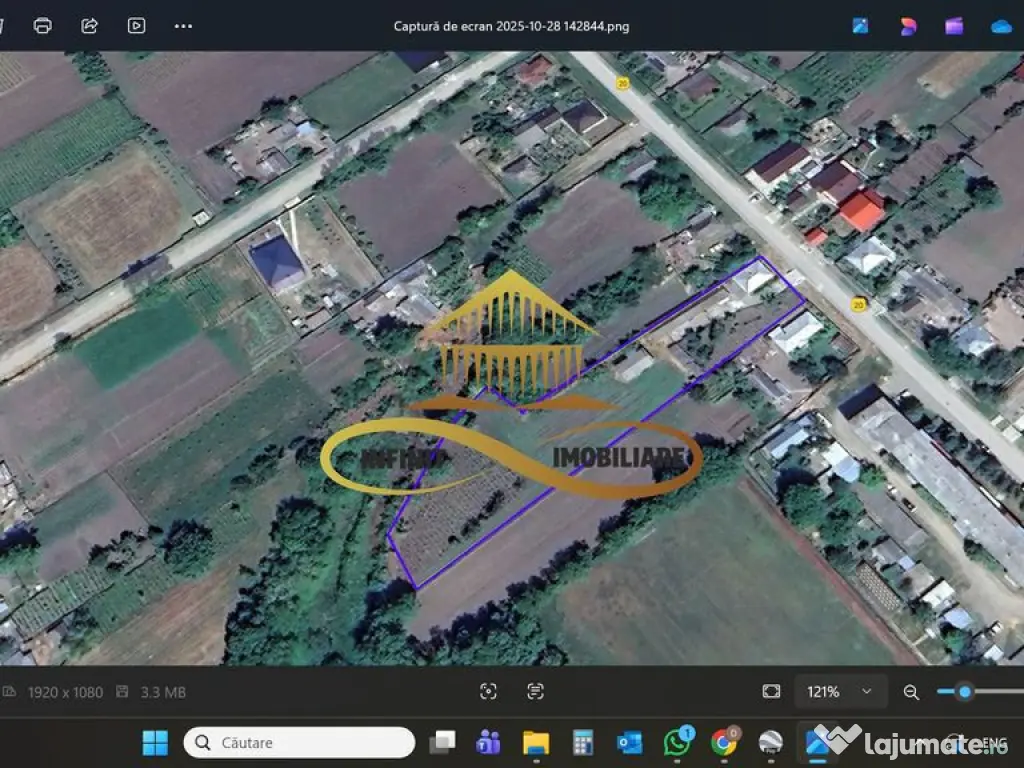Start a slideshow of the image

[137, 25]
